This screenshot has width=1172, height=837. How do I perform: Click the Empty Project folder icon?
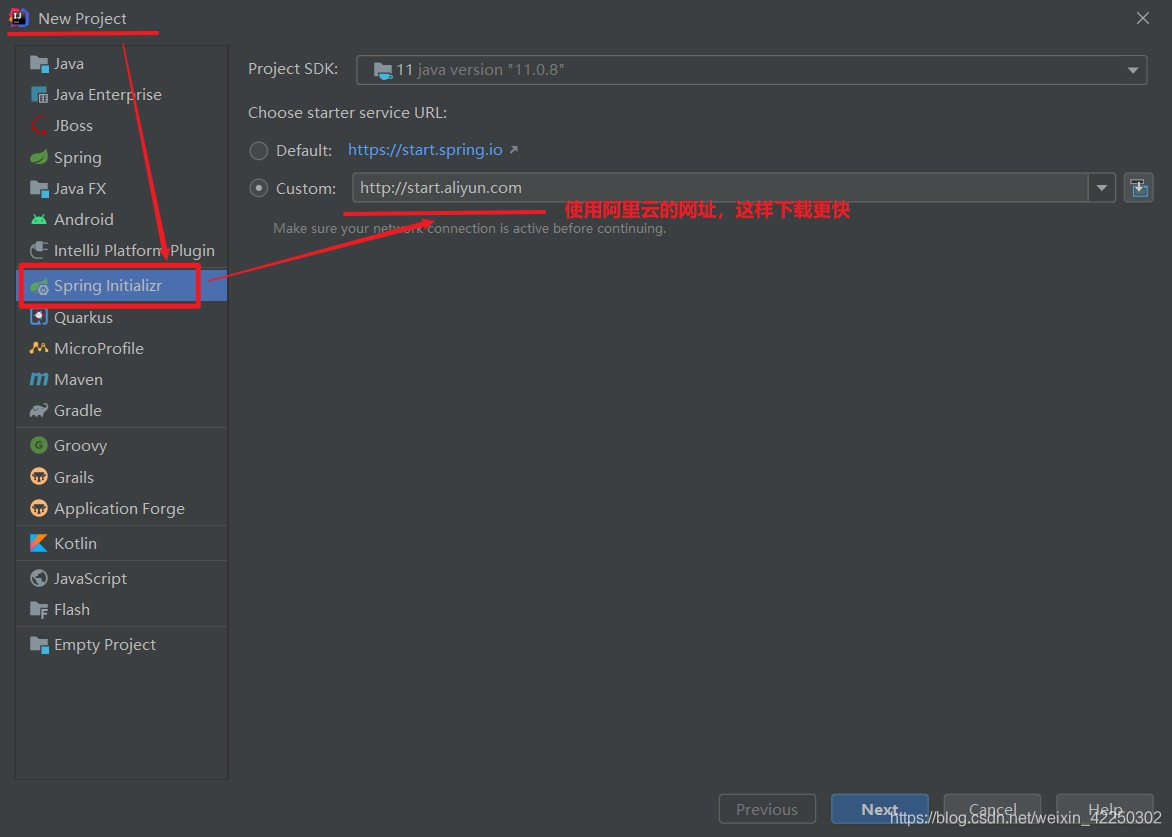point(39,644)
